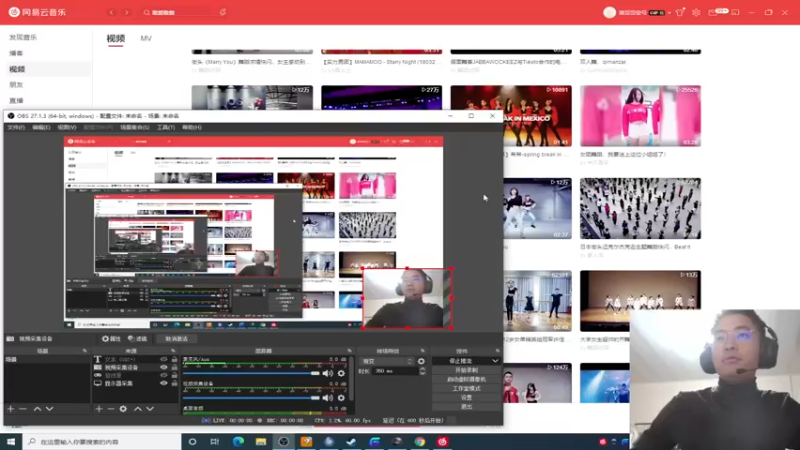Toggle lock on the game capture source
Image resolution: width=800 pixels, height=450 pixels.
click(174, 375)
